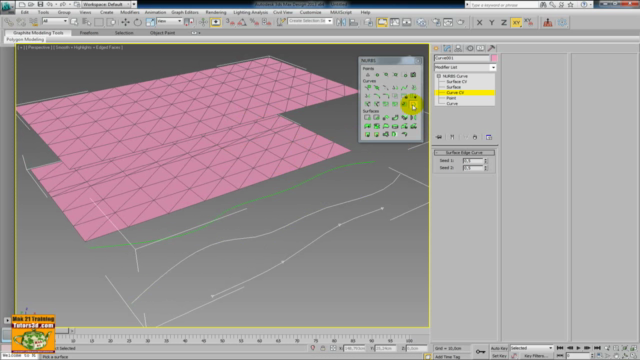Open the Hierarchy command panel tab
This screenshot has width=640, height=360.
tap(458, 48)
